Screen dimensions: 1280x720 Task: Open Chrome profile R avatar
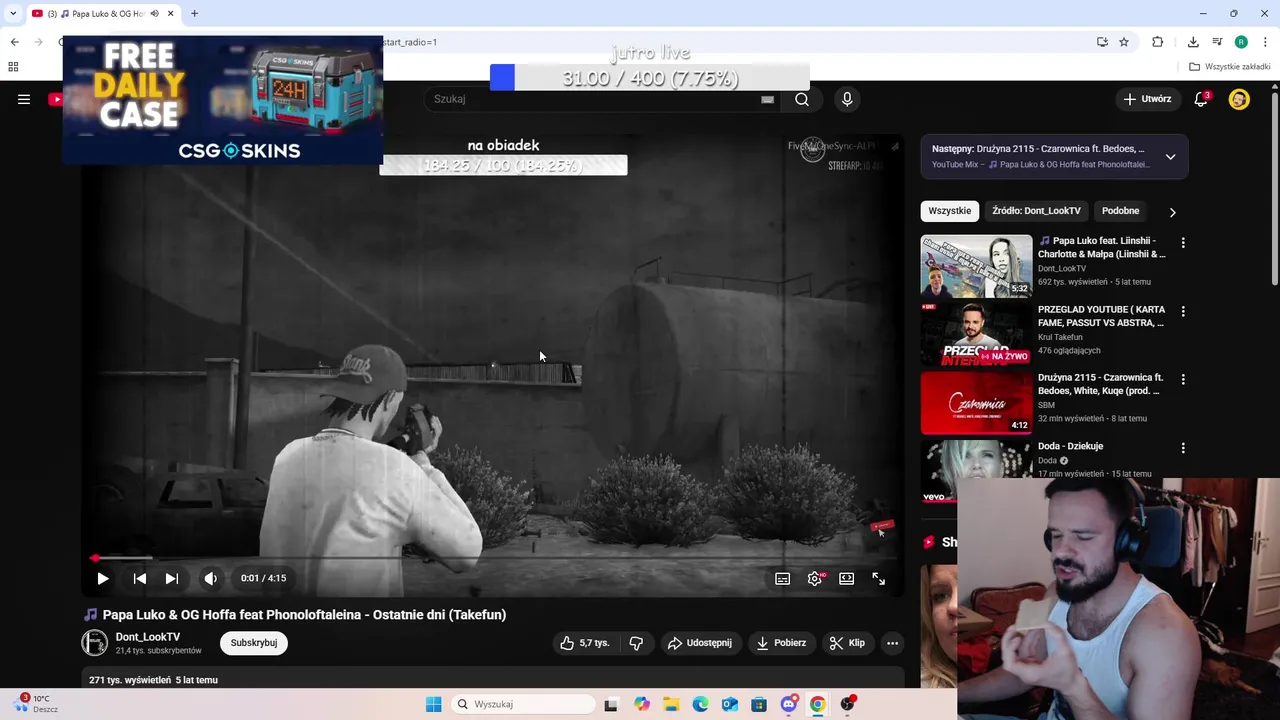coord(1241,42)
